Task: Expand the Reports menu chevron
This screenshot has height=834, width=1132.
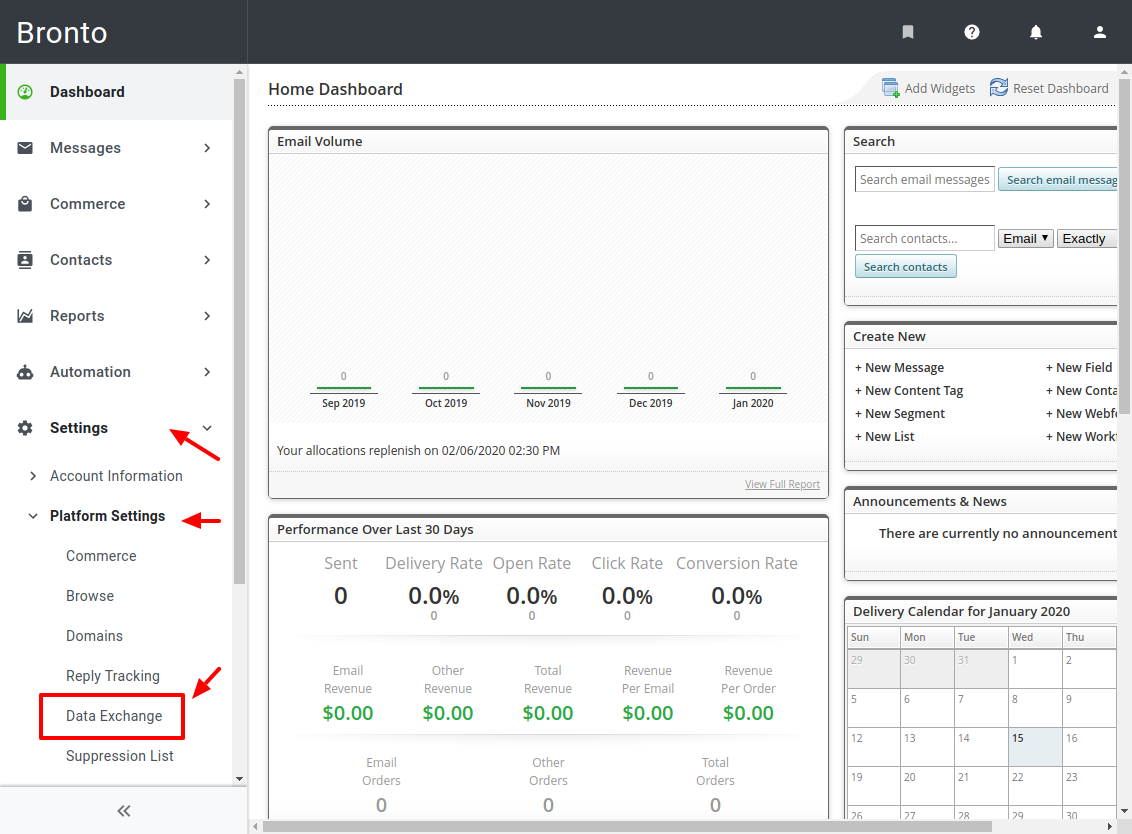Action: (x=207, y=316)
